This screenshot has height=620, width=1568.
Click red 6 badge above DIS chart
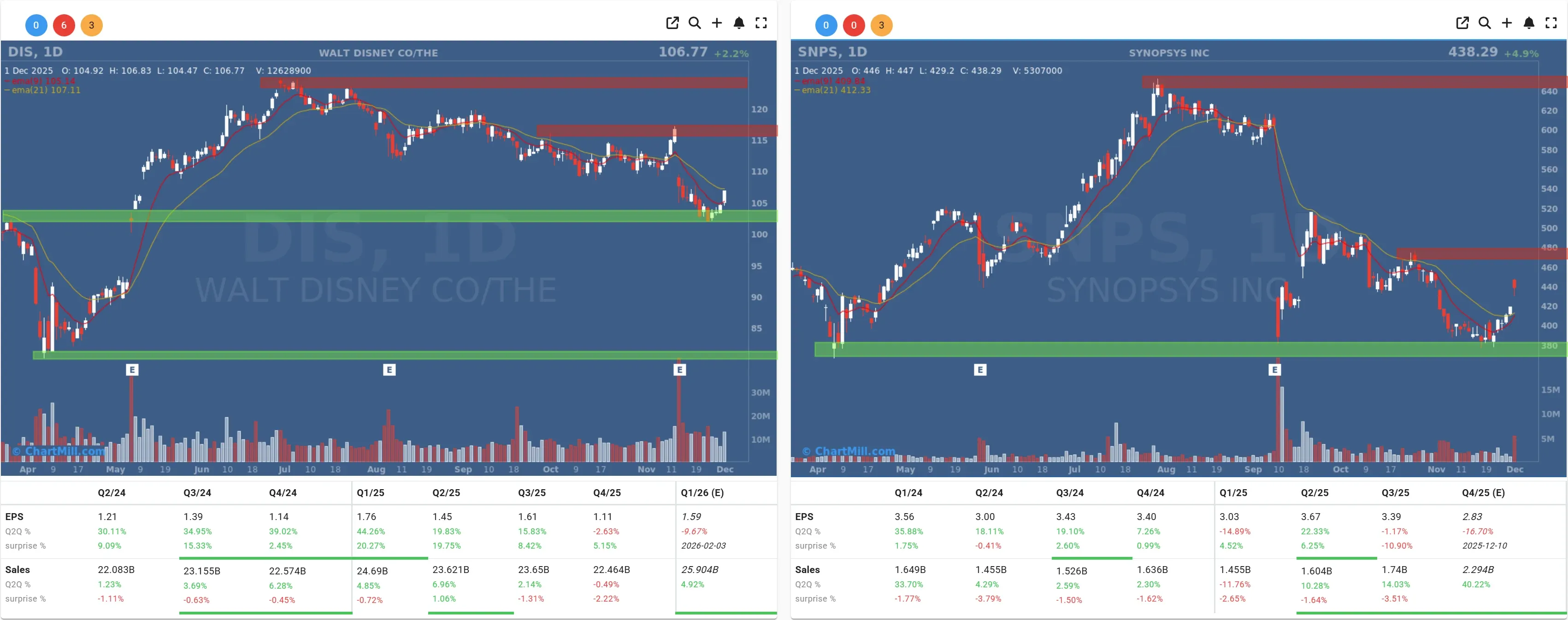pyautogui.click(x=64, y=25)
